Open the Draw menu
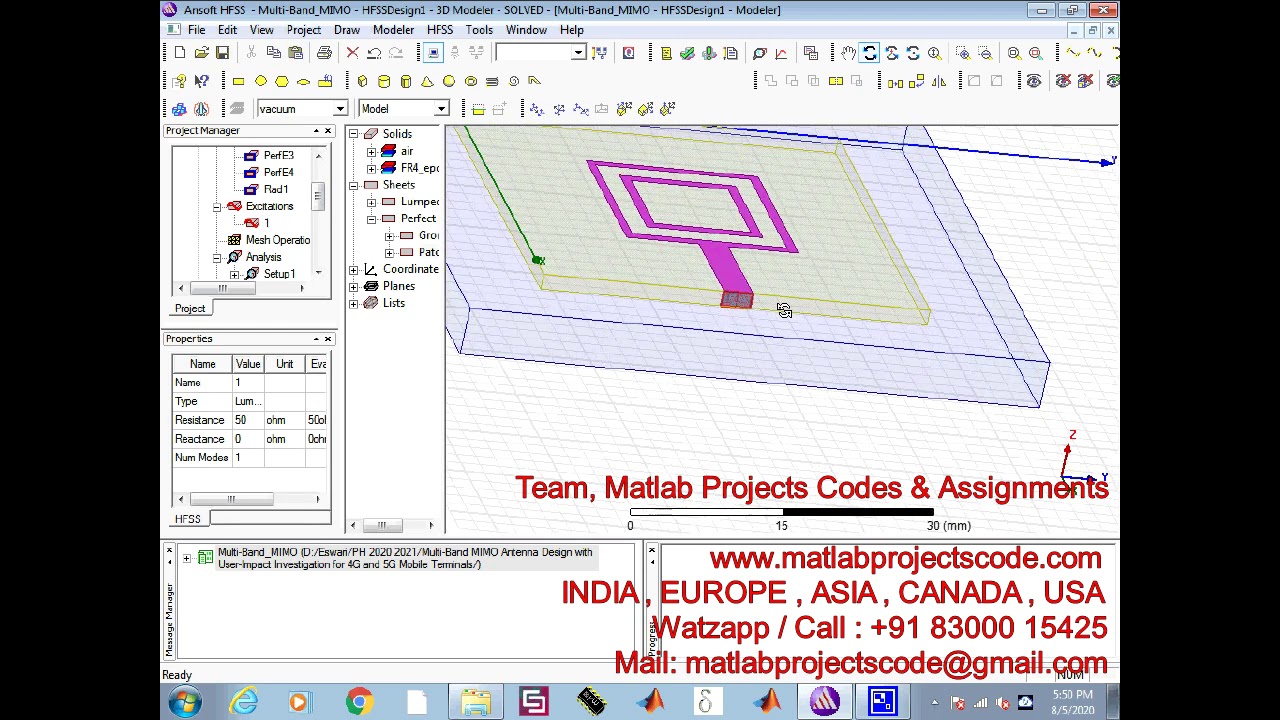 click(x=347, y=30)
